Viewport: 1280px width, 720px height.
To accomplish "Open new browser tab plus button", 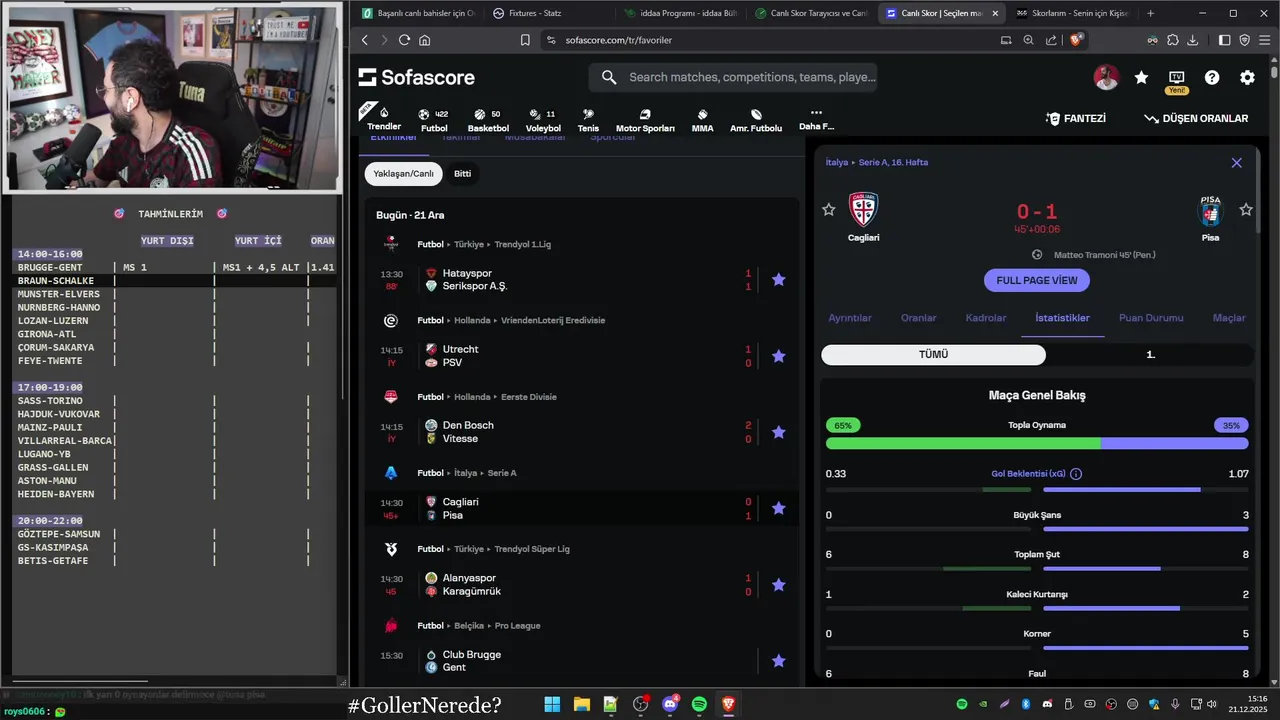I will point(1150,13).
